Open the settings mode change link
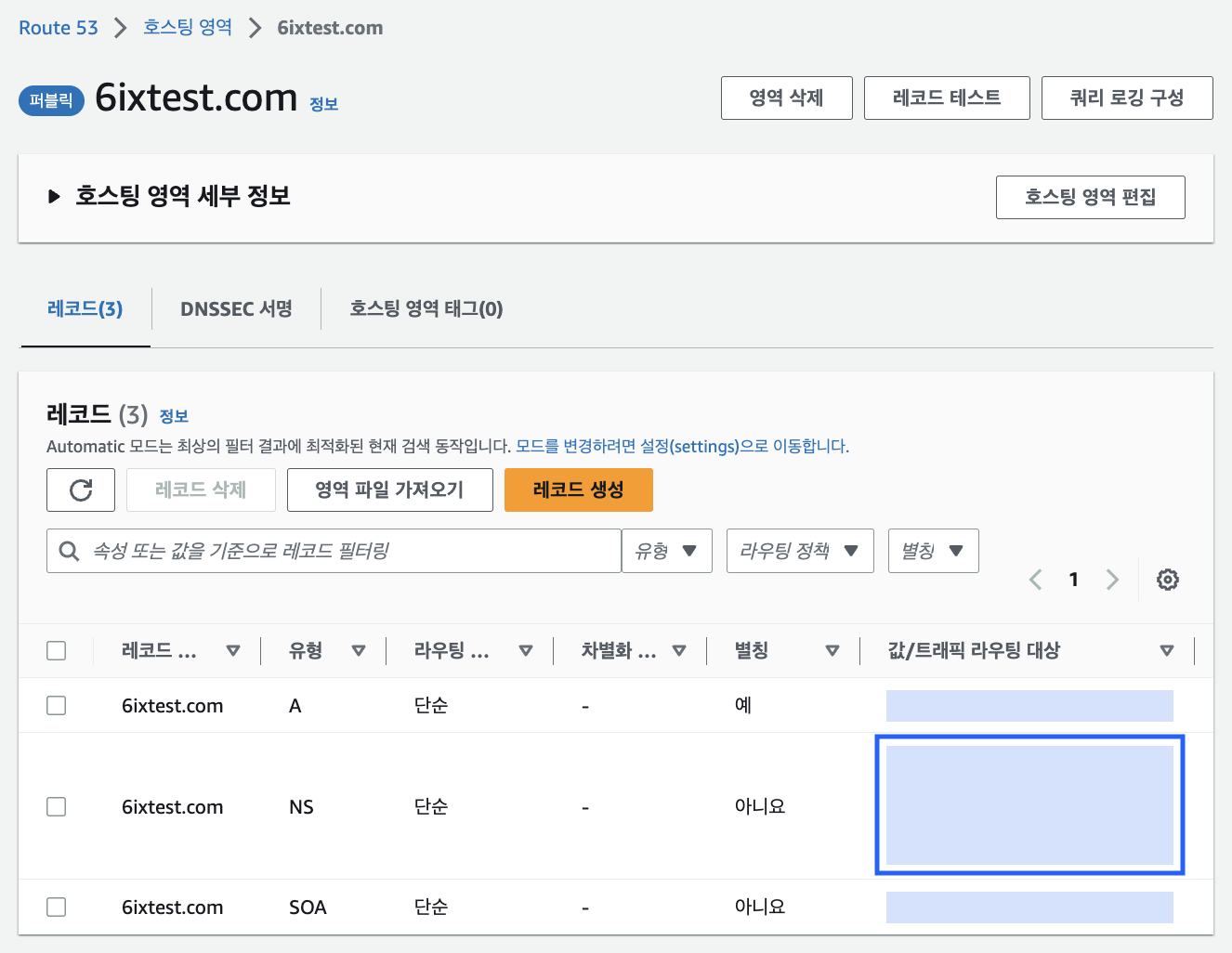Screen dimensions: 1232x953 tap(683, 446)
